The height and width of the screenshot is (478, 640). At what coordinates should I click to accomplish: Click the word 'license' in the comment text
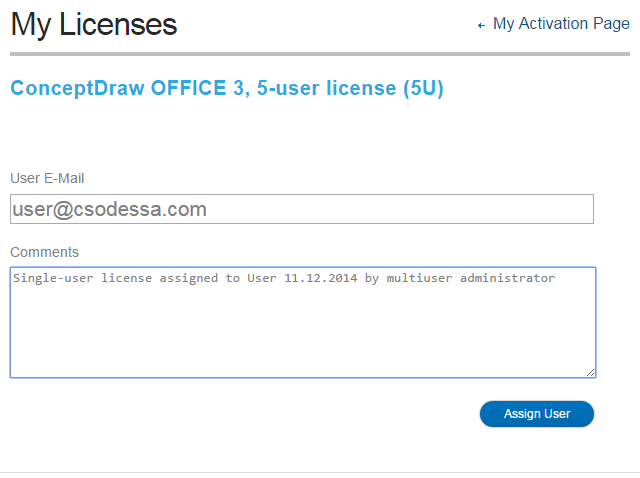coord(127,278)
